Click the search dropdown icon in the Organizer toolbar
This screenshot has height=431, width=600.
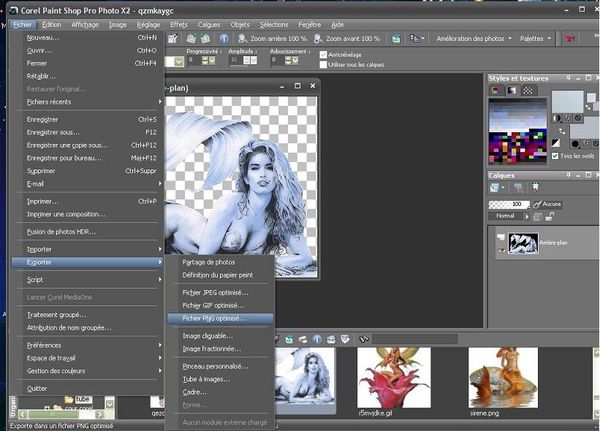[364, 339]
